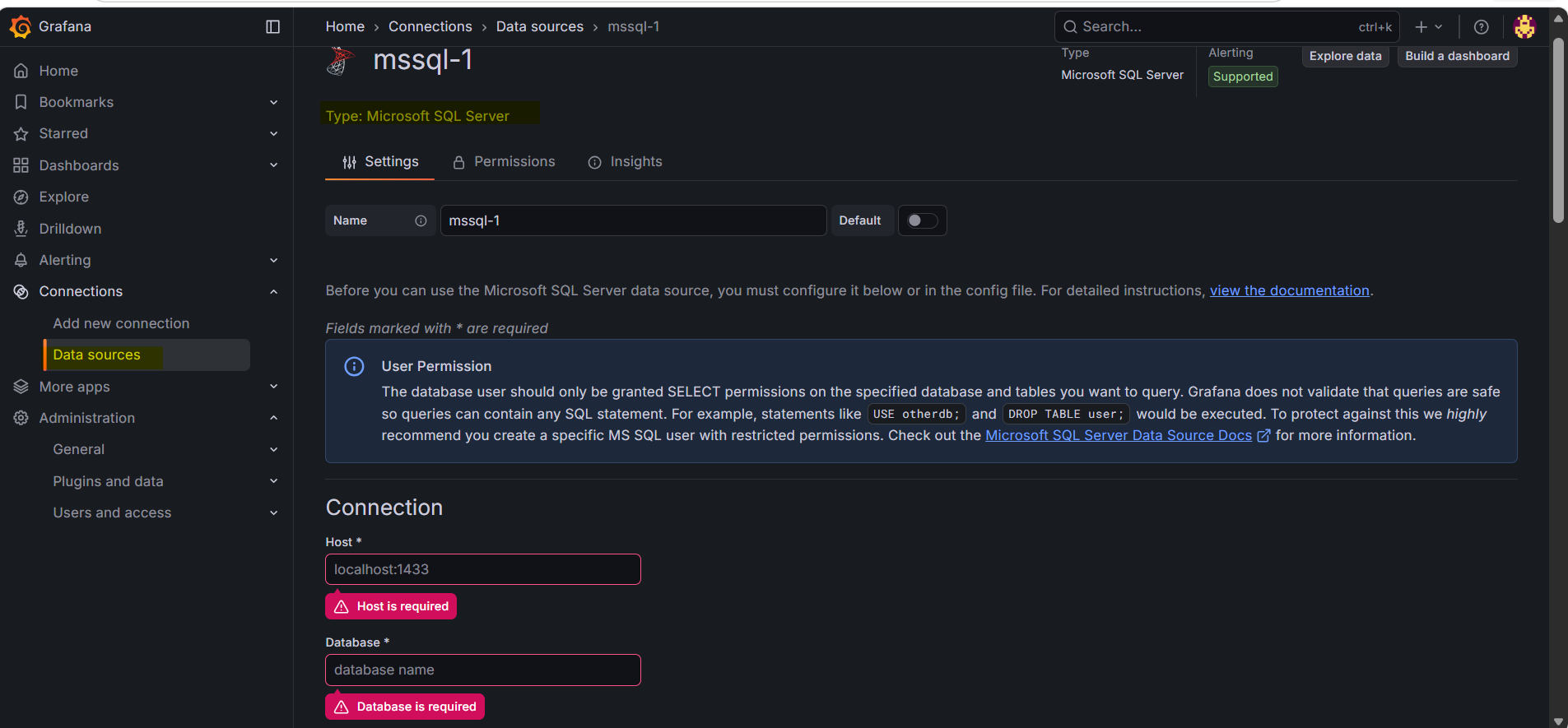This screenshot has height=728, width=1568.
Task: Click the Name field info icon
Action: point(421,220)
